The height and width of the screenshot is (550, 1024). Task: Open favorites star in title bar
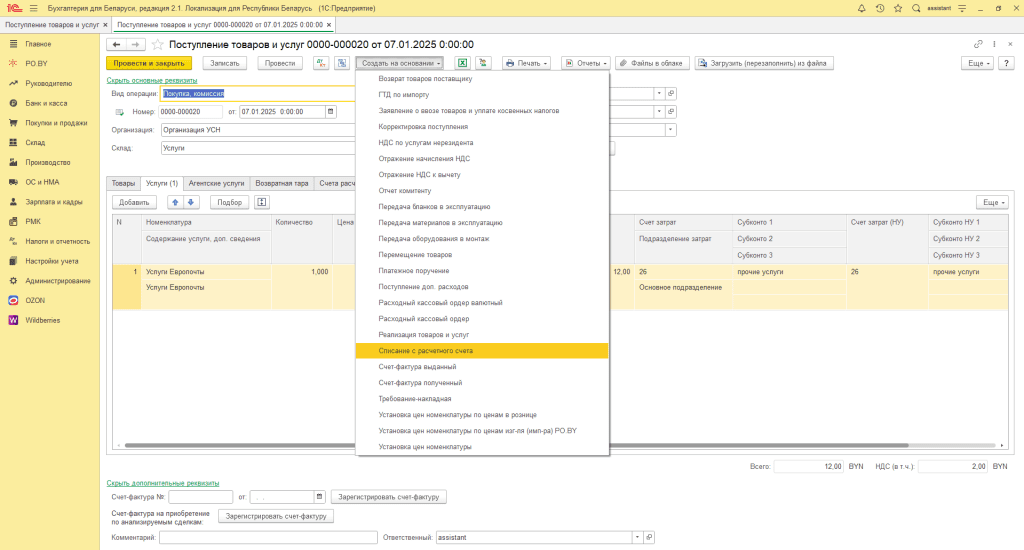[x=898, y=8]
